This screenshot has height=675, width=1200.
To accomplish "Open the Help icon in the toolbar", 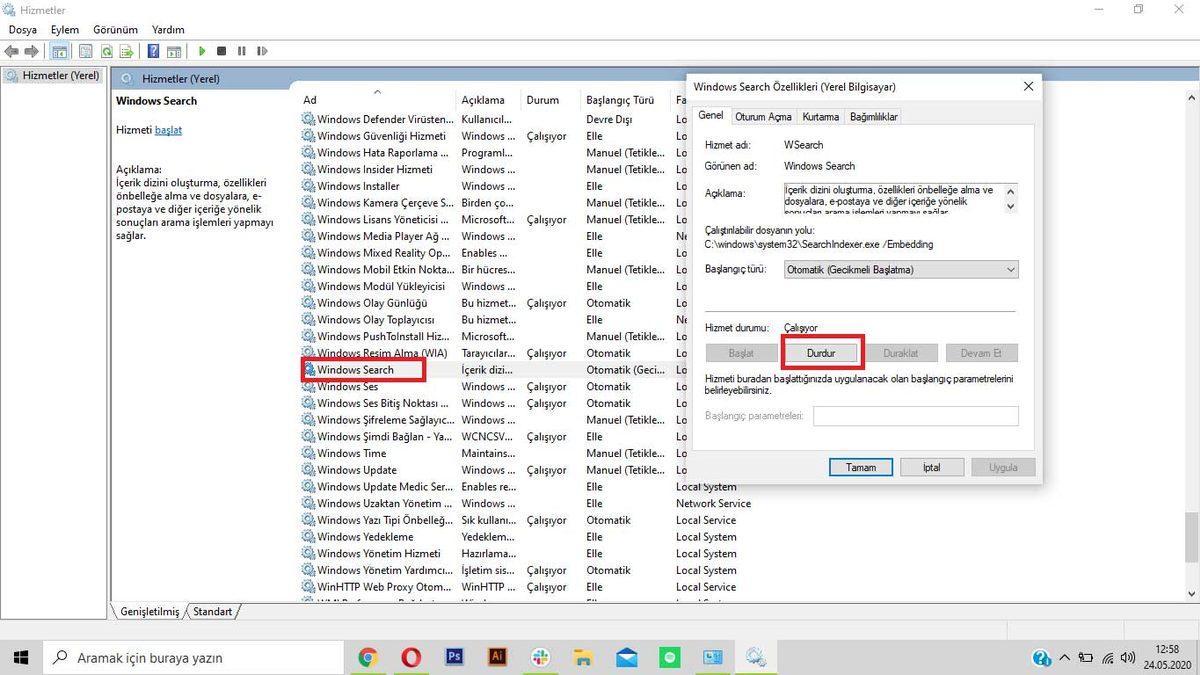I will coord(154,51).
